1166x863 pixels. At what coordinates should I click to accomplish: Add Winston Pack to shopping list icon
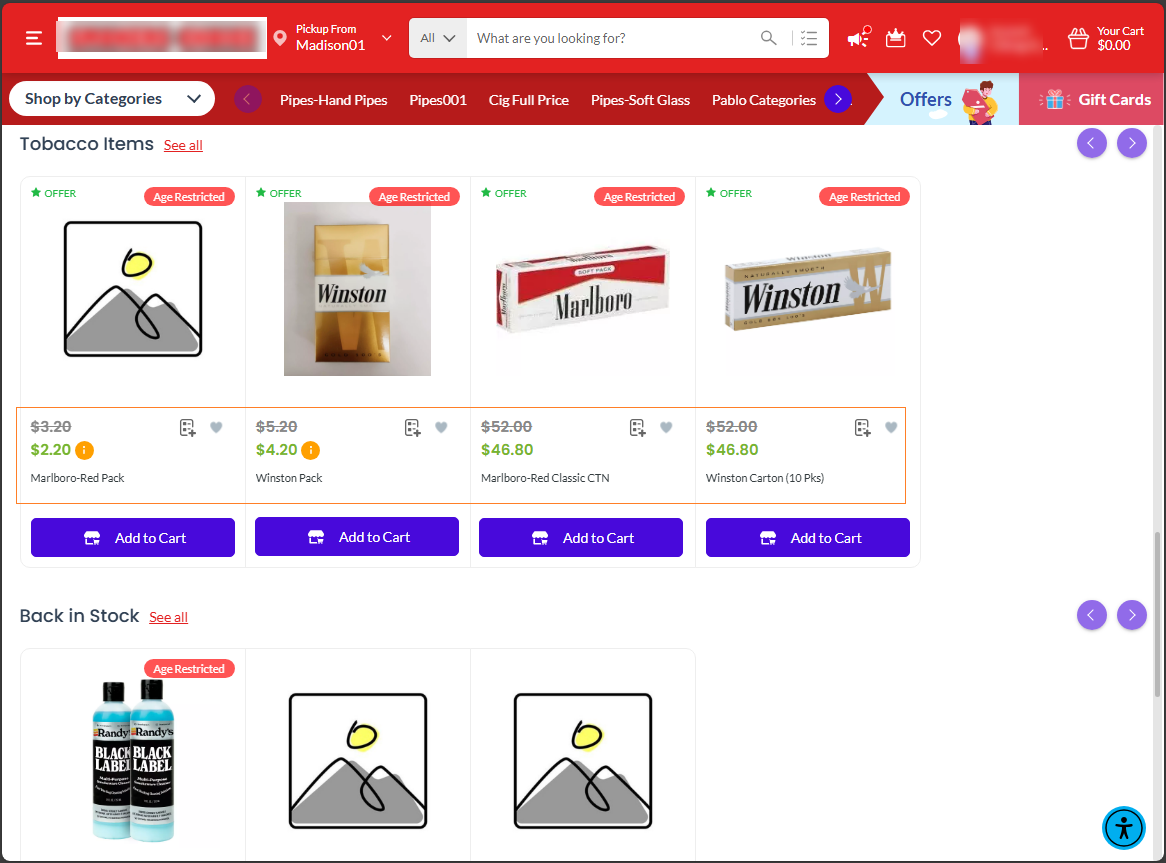pos(413,427)
